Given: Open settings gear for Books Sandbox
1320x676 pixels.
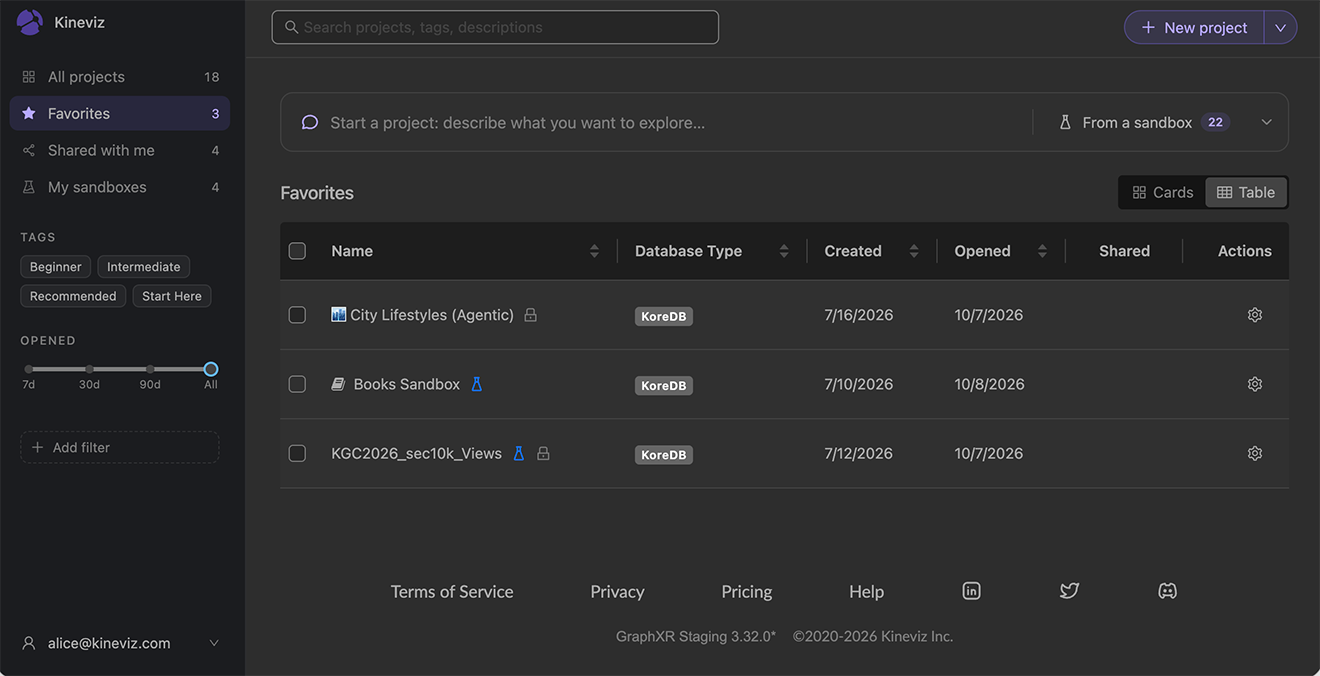Looking at the screenshot, I should click(x=1255, y=384).
